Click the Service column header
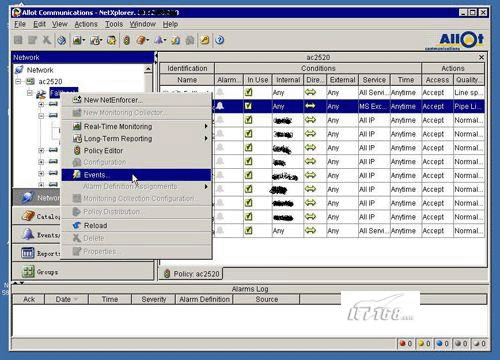Screen dimensions: 500x360 tap(374, 80)
